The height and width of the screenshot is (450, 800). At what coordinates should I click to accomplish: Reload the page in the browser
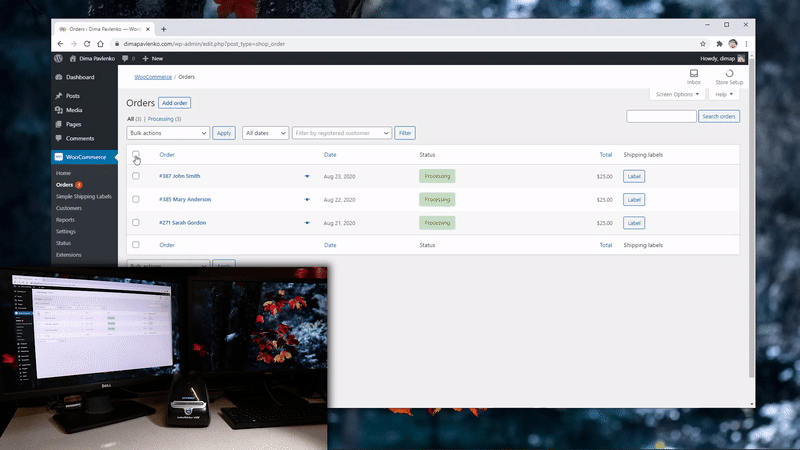click(x=87, y=44)
